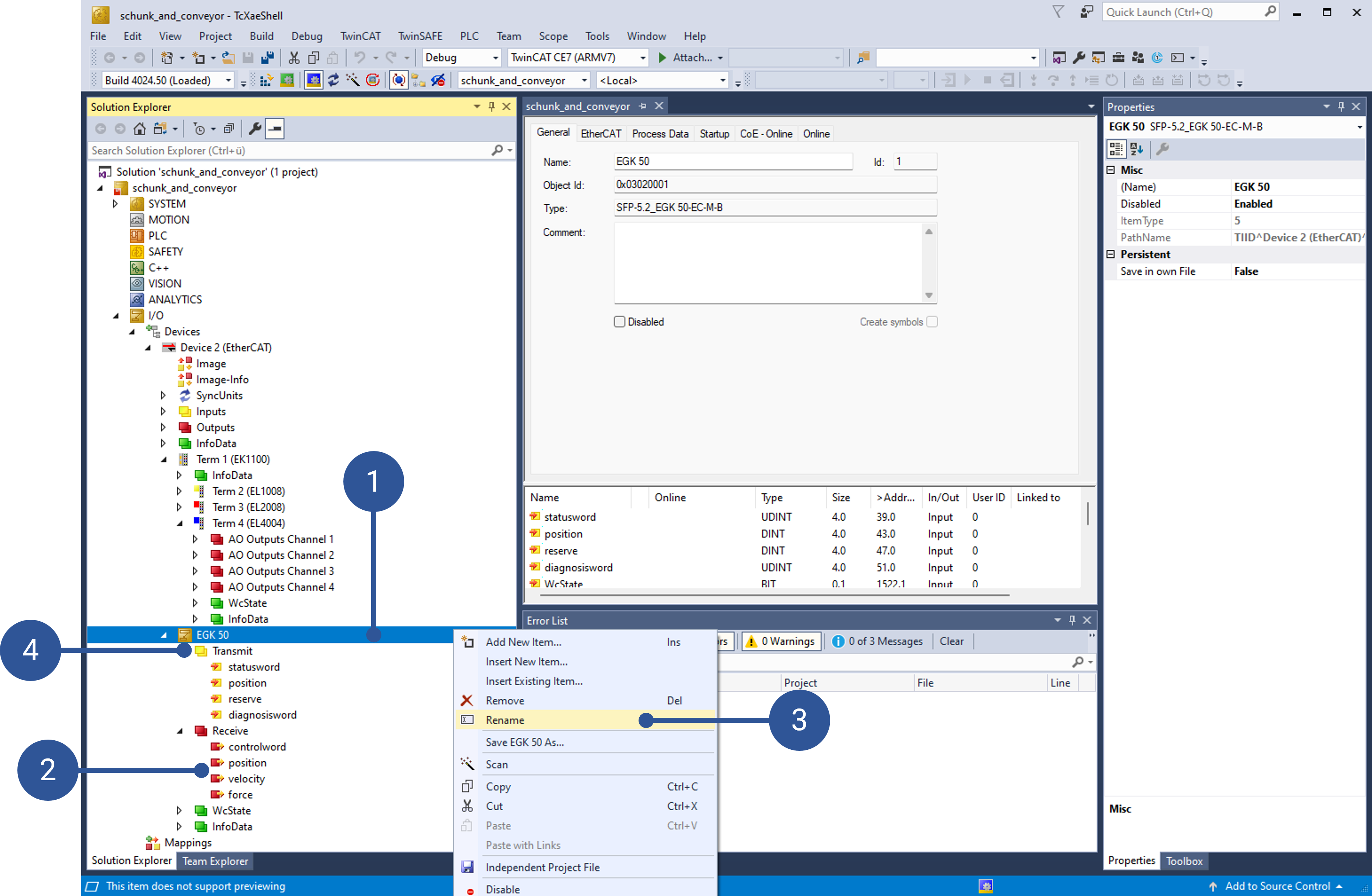Click the Clear button in Error List
Viewport: 1372px width, 896px height.
pos(951,641)
